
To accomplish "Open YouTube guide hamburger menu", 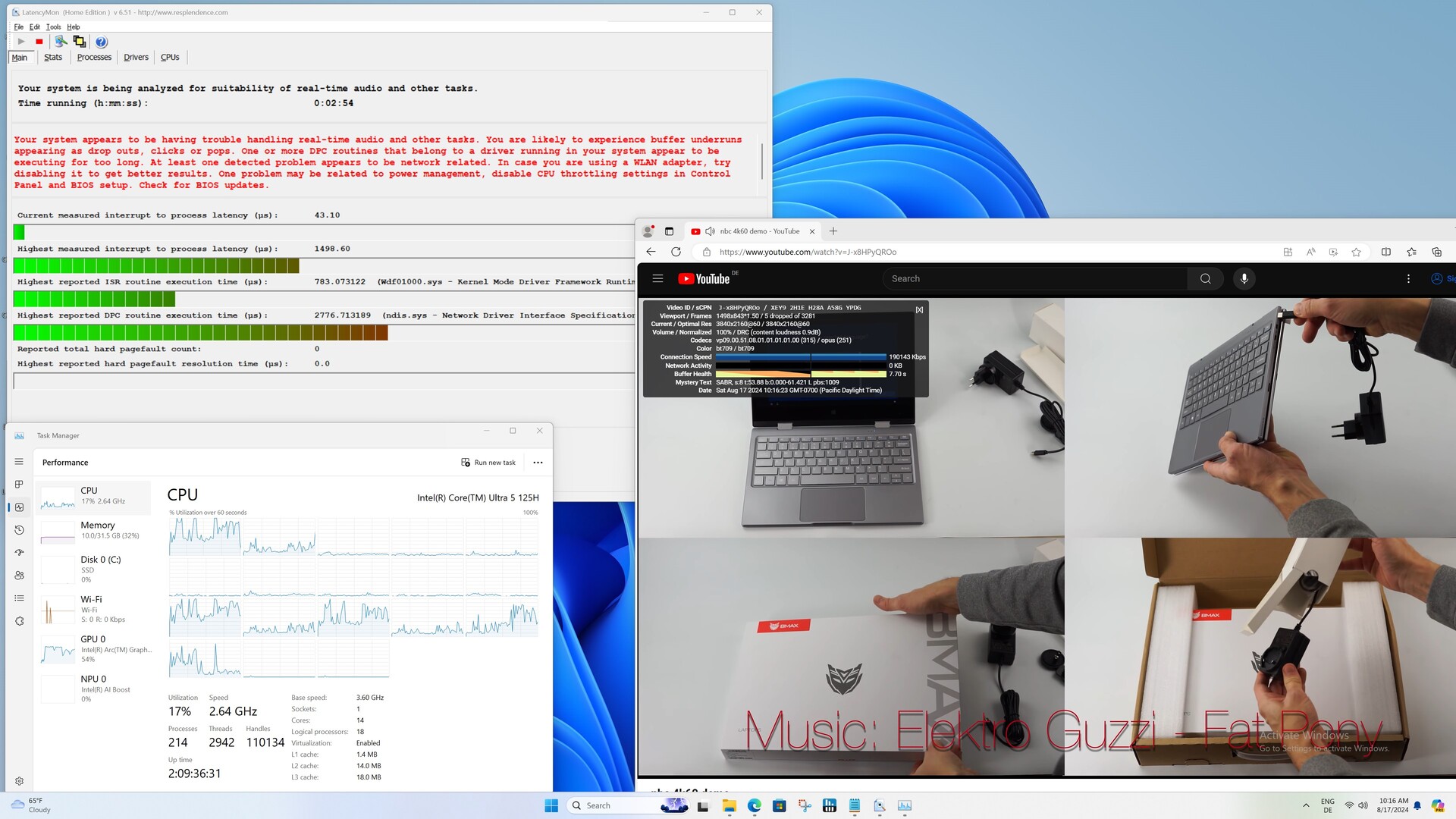I will [x=657, y=278].
